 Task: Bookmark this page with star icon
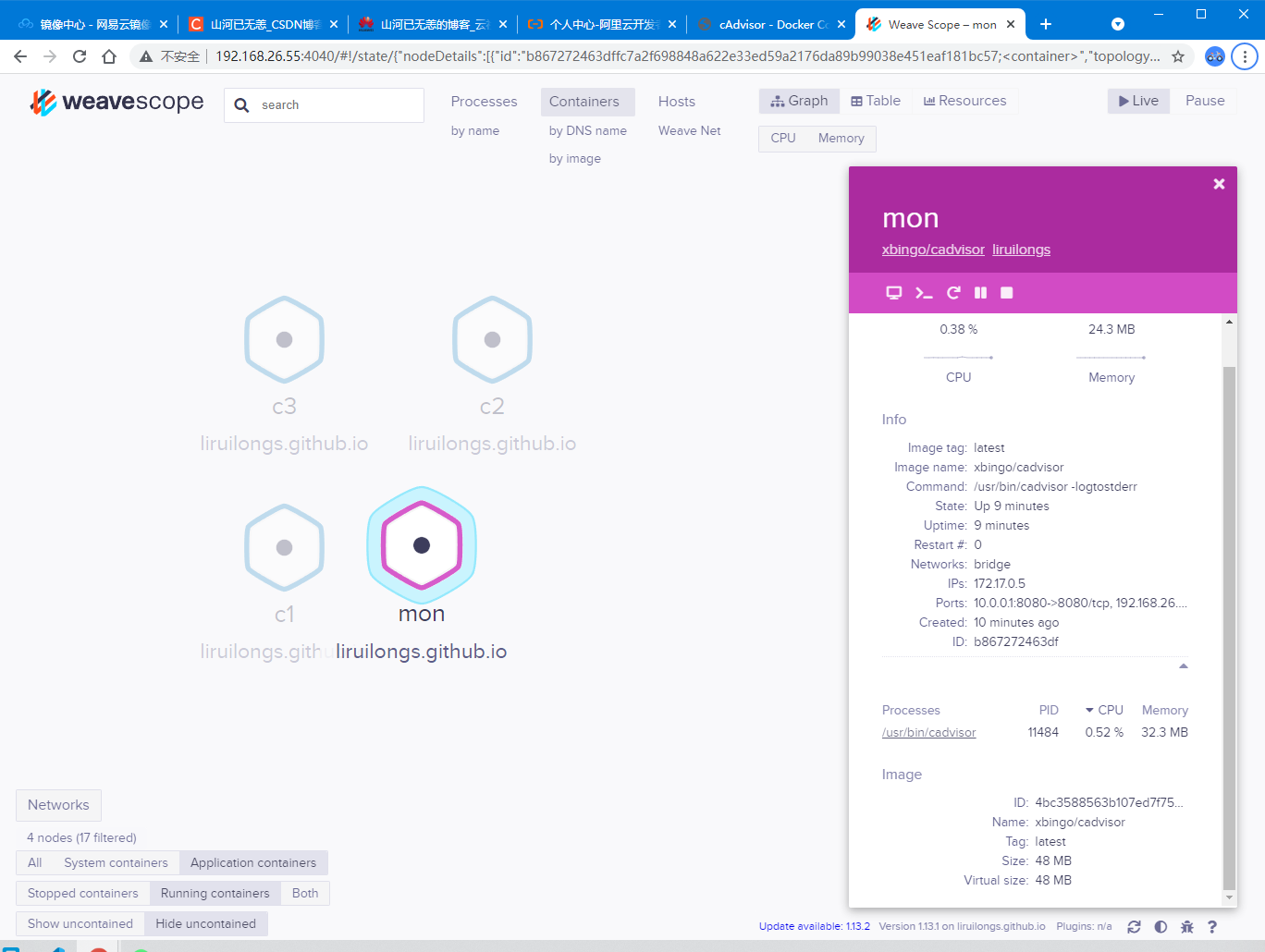pyautogui.click(x=1178, y=56)
